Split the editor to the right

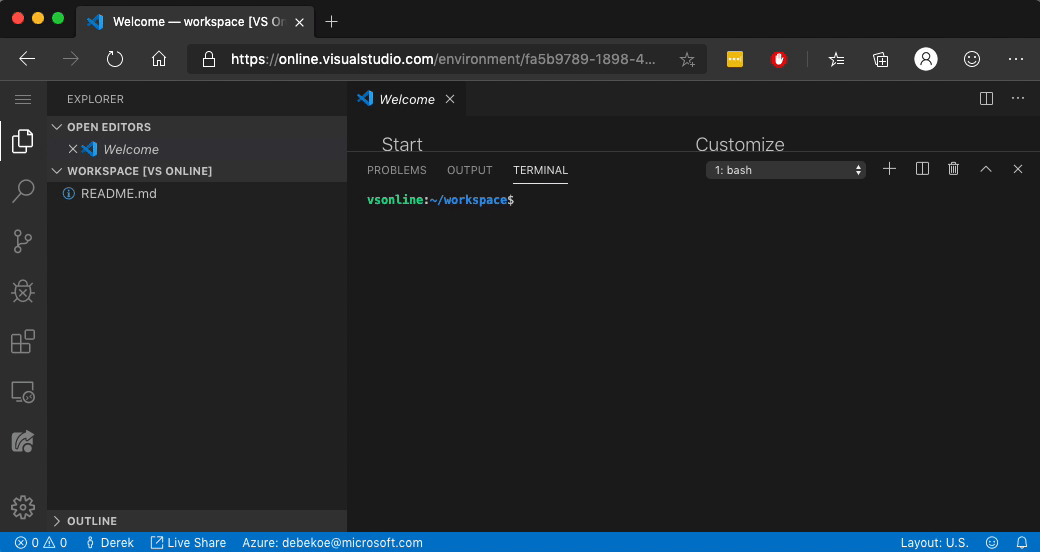coord(986,99)
